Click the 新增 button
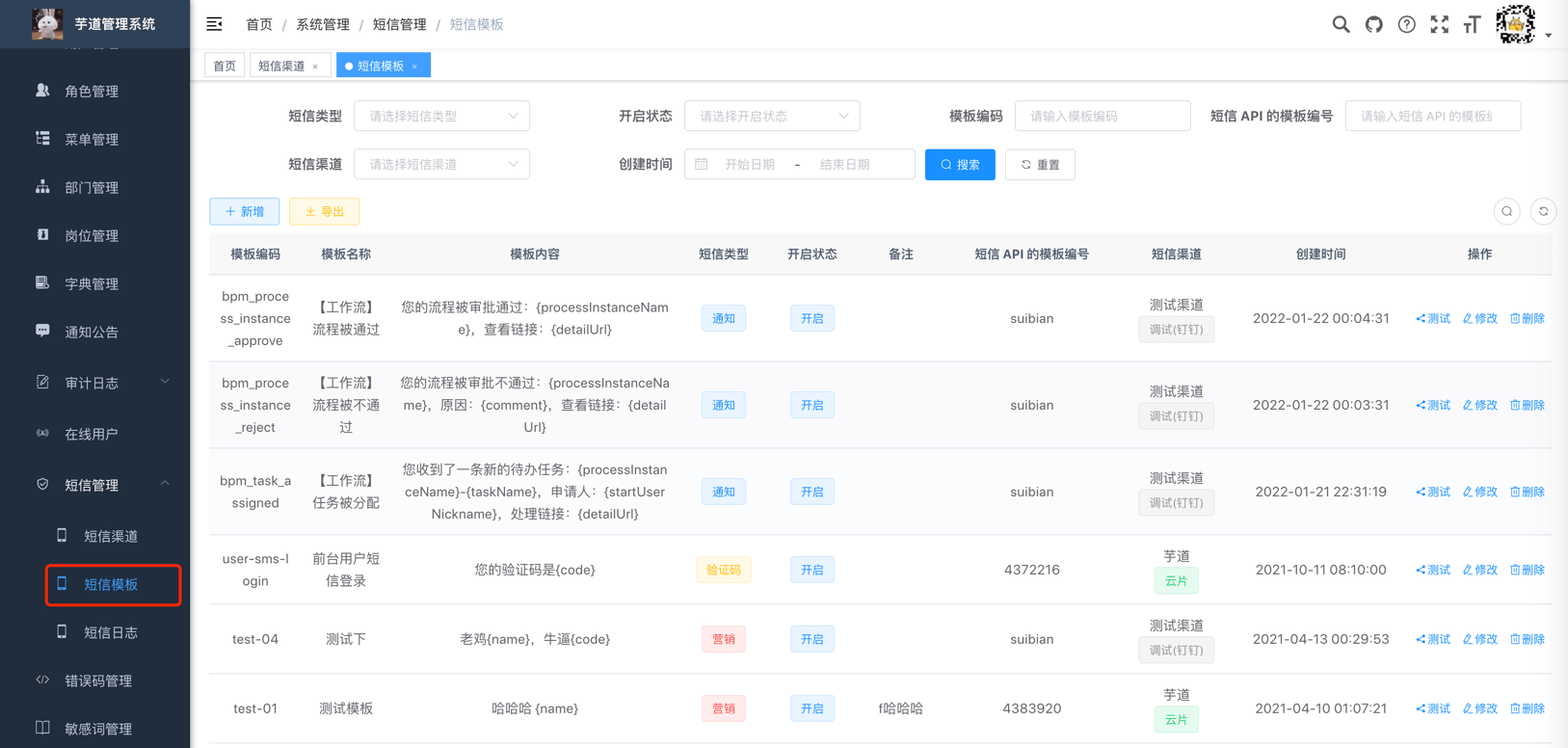This screenshot has height=748, width=1568. (x=245, y=212)
